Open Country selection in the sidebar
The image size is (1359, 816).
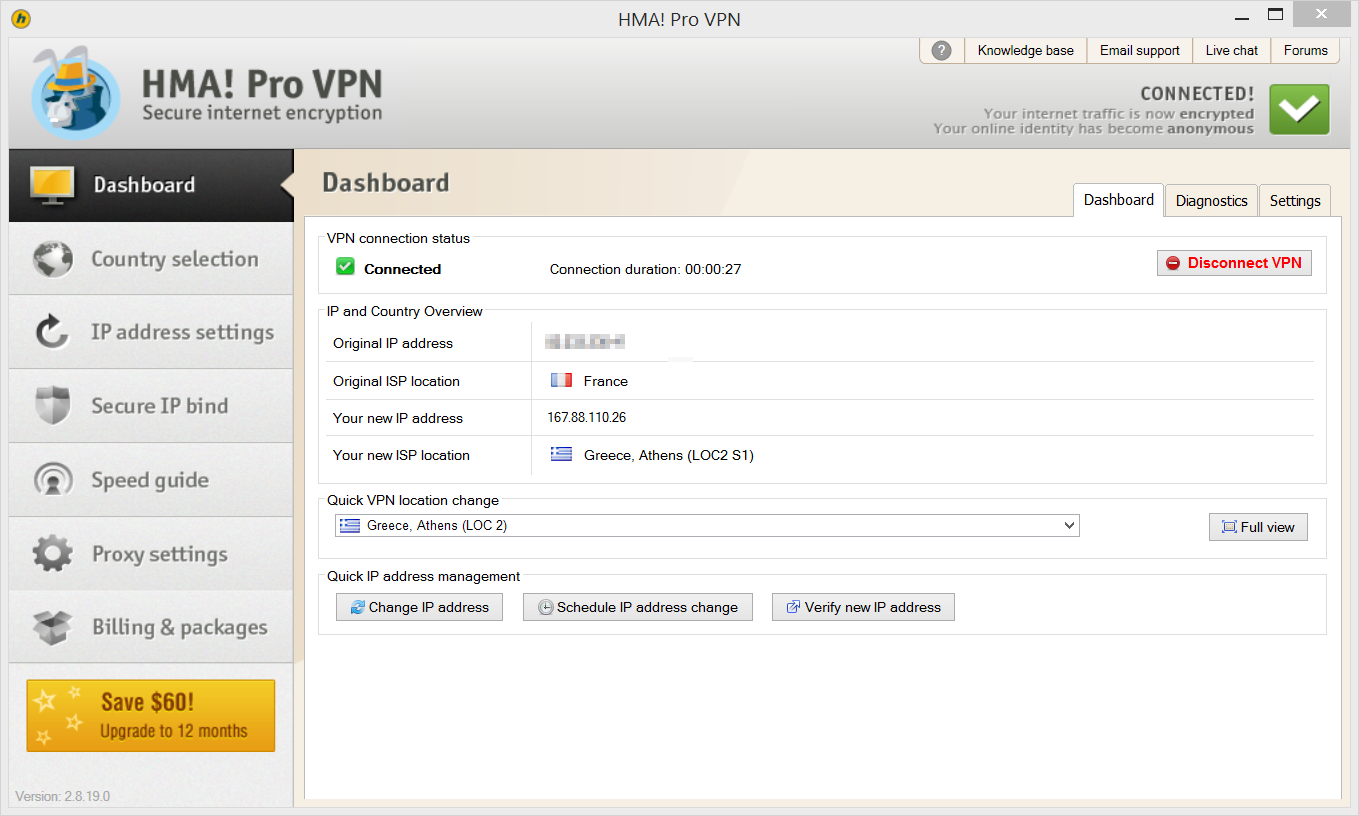click(x=151, y=259)
